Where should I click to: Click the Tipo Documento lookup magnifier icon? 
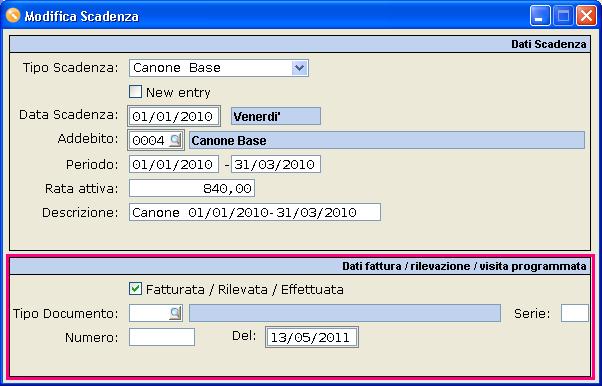pyautogui.click(x=175, y=313)
